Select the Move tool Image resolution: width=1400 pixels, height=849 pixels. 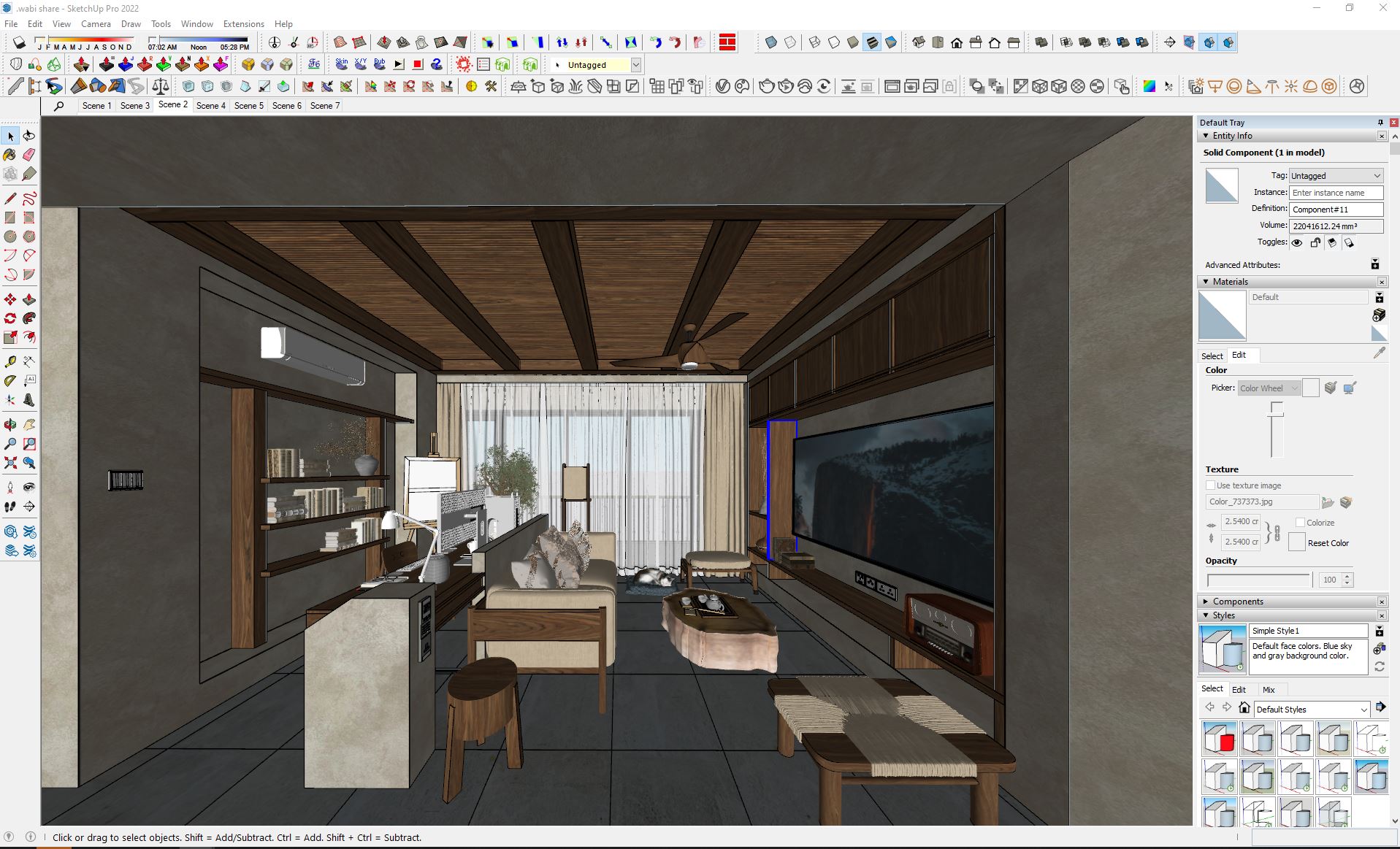pos(10,299)
